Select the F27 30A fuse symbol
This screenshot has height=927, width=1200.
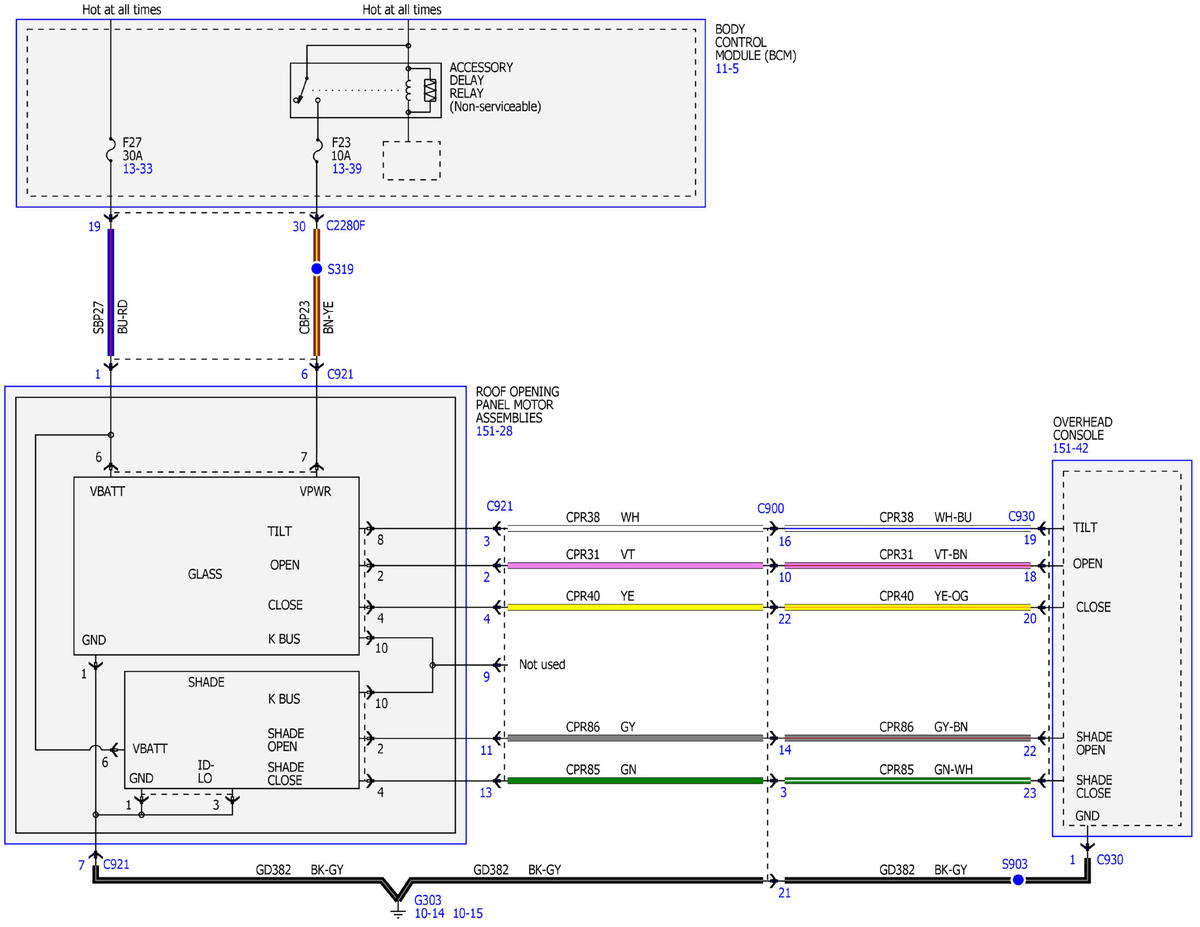point(109,155)
